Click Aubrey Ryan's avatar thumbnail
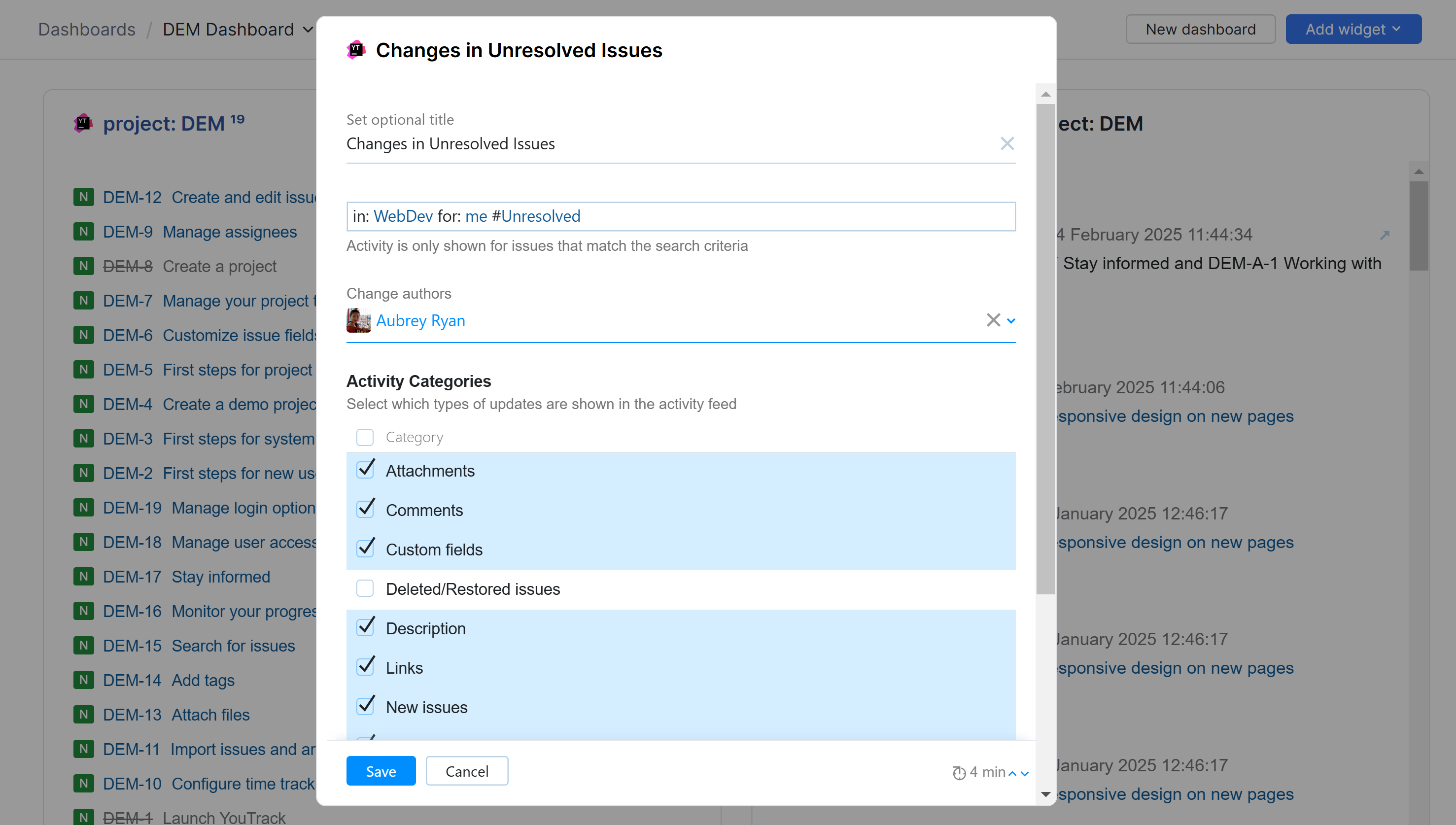 359,320
